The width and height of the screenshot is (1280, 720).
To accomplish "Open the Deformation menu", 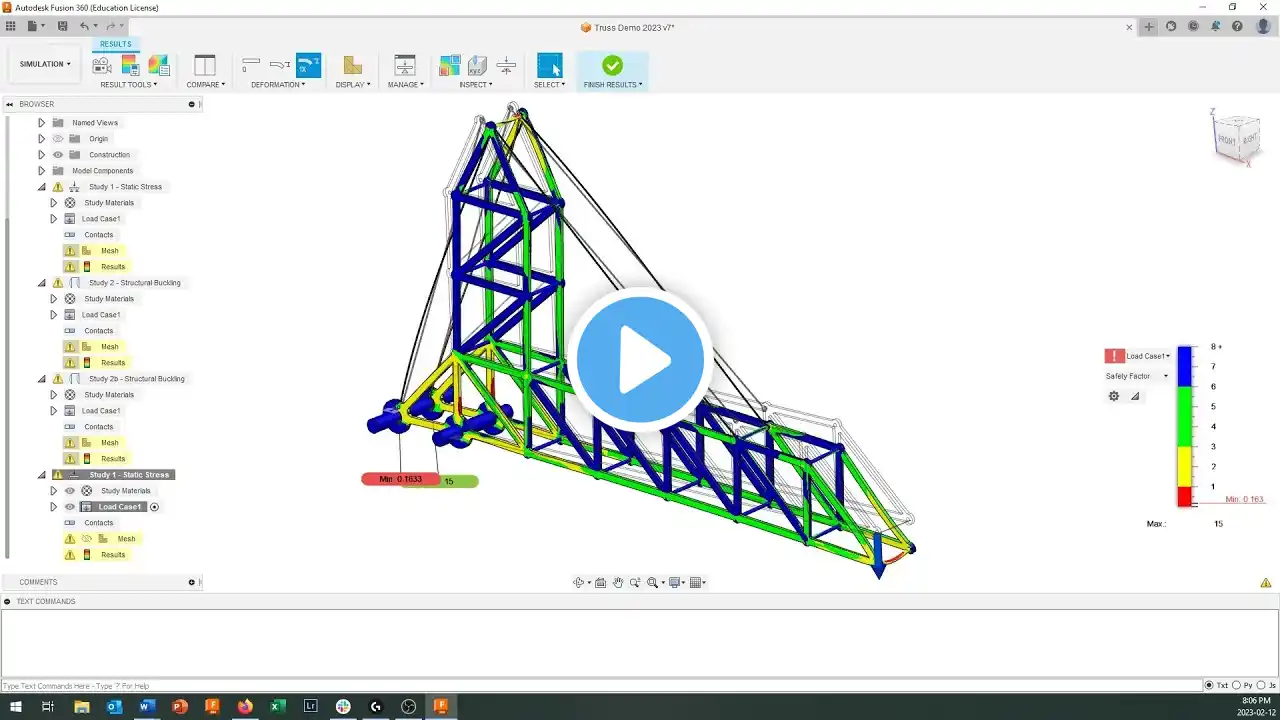I will [278, 85].
